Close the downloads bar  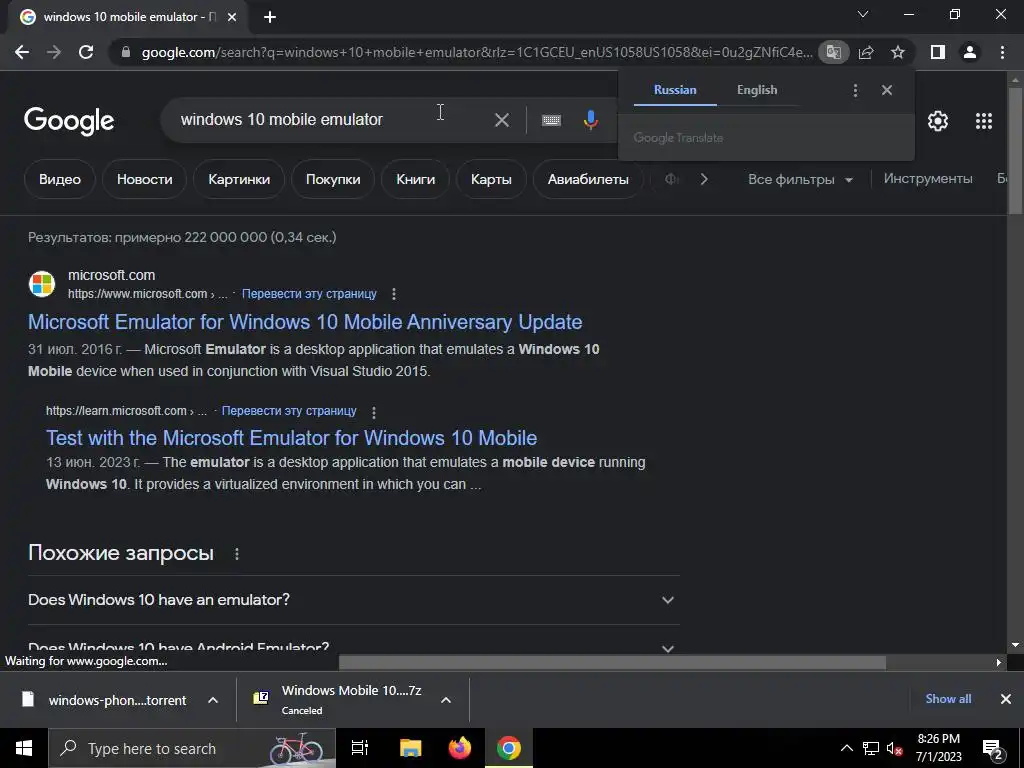click(x=1006, y=699)
